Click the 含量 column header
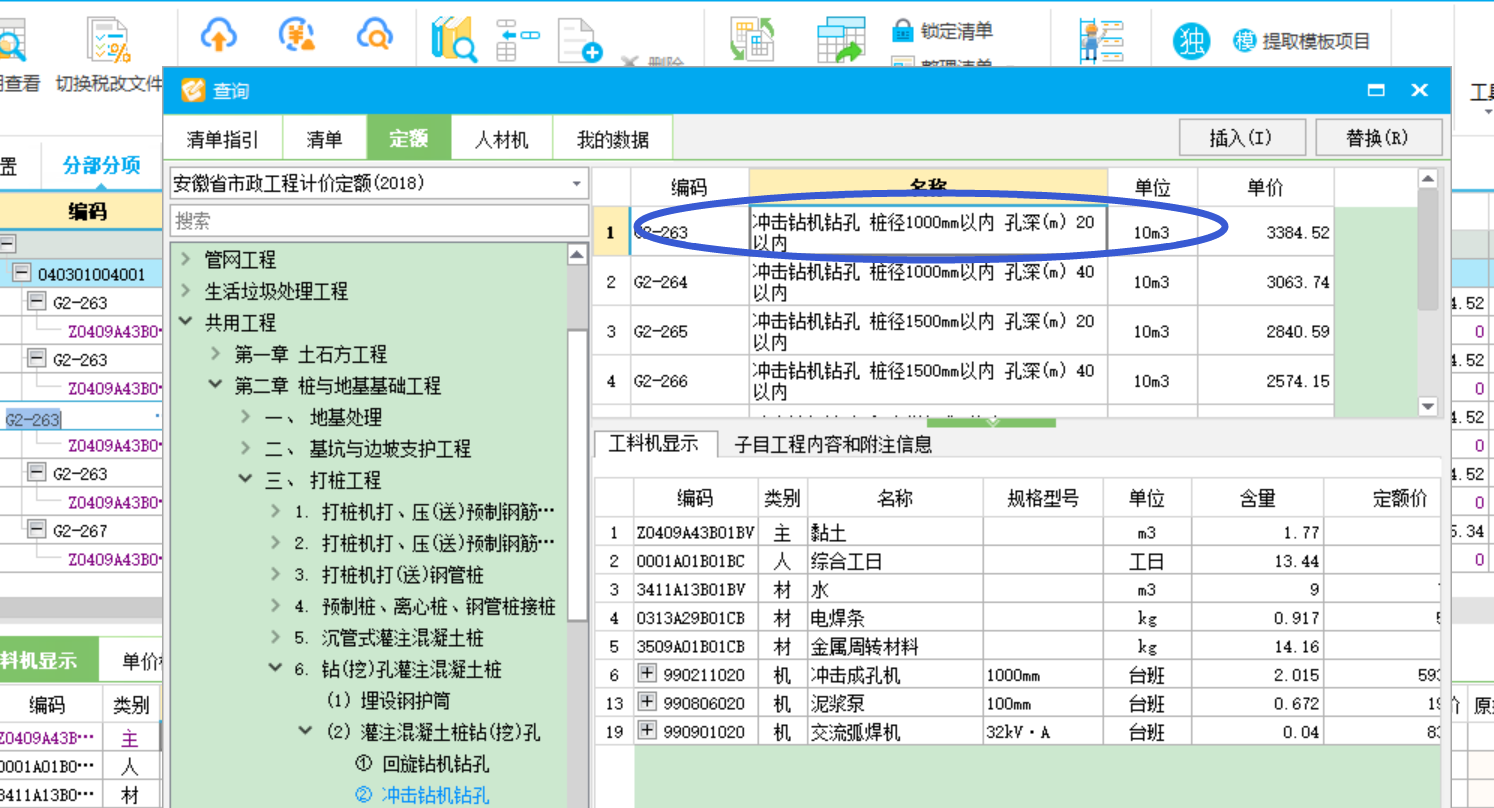 [1258, 498]
